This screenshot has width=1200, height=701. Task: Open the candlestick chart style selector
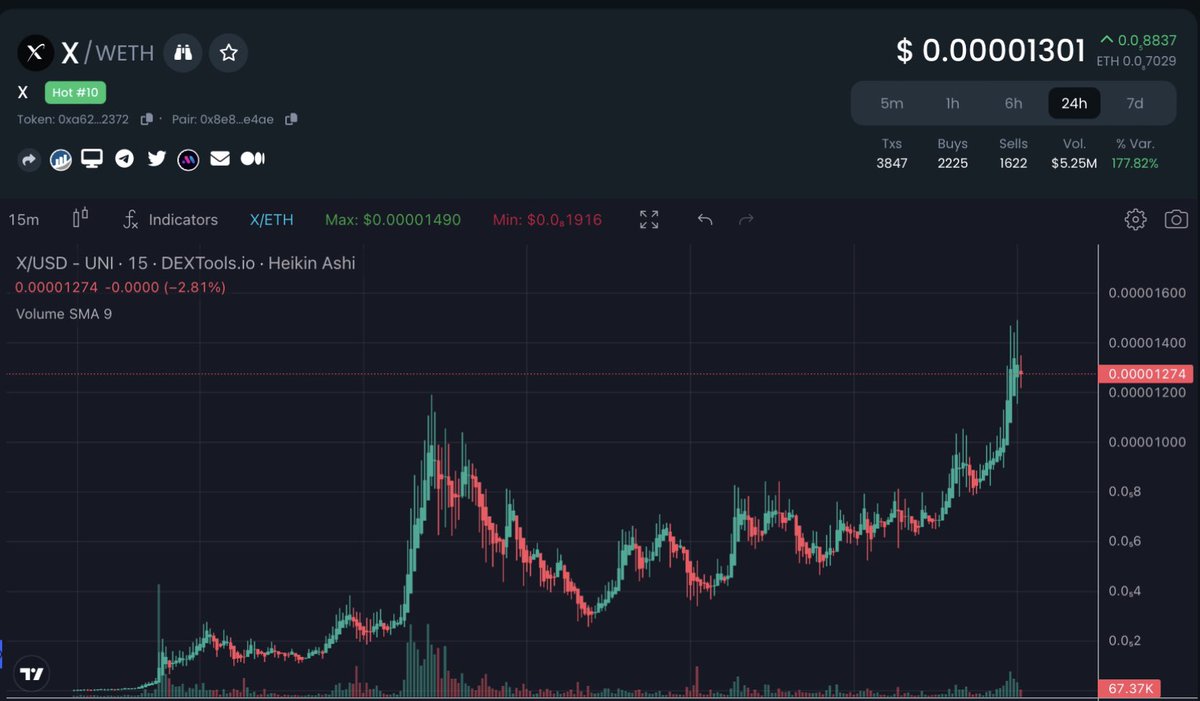[81, 219]
